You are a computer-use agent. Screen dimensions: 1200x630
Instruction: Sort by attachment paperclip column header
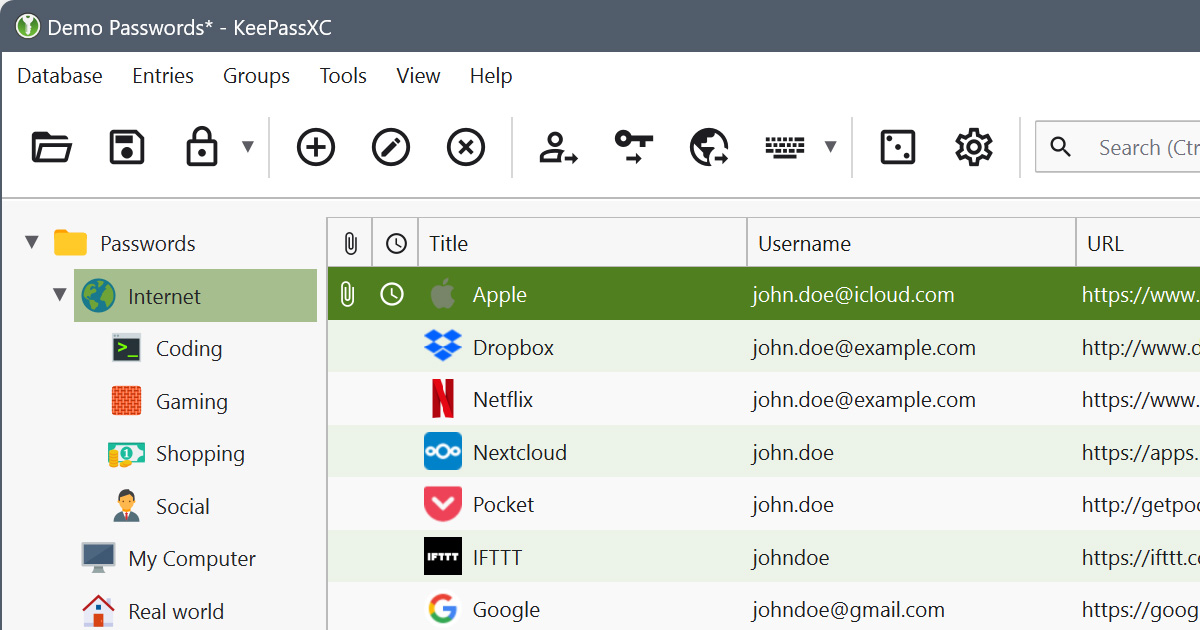(350, 243)
